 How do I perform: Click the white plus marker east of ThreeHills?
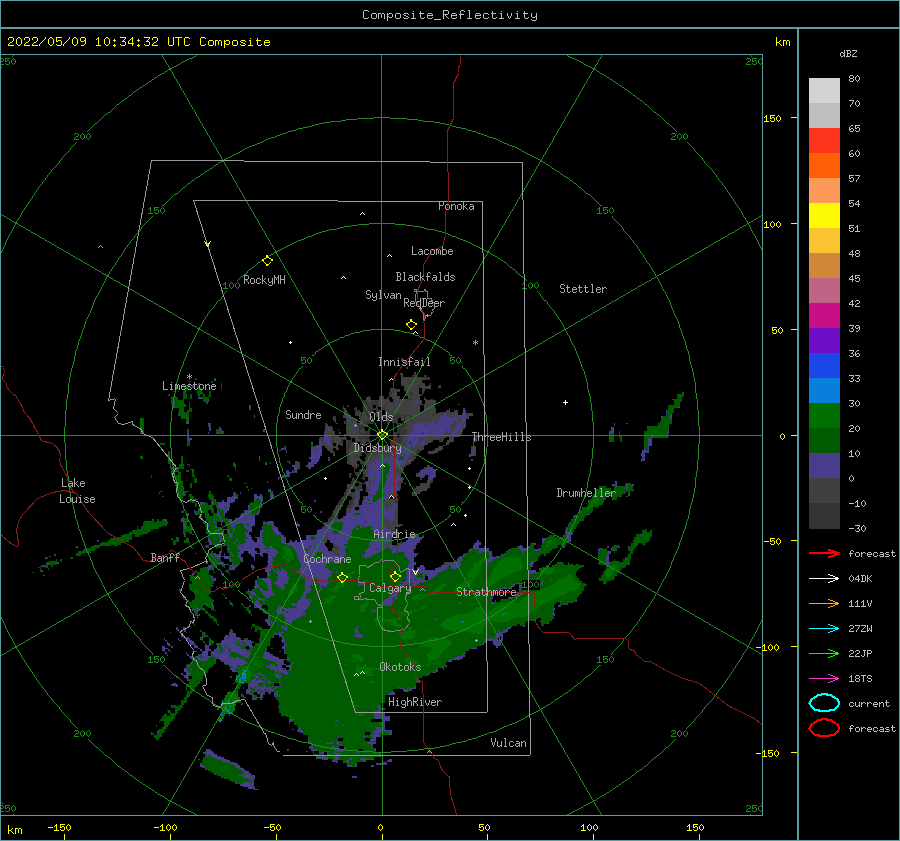tap(565, 402)
